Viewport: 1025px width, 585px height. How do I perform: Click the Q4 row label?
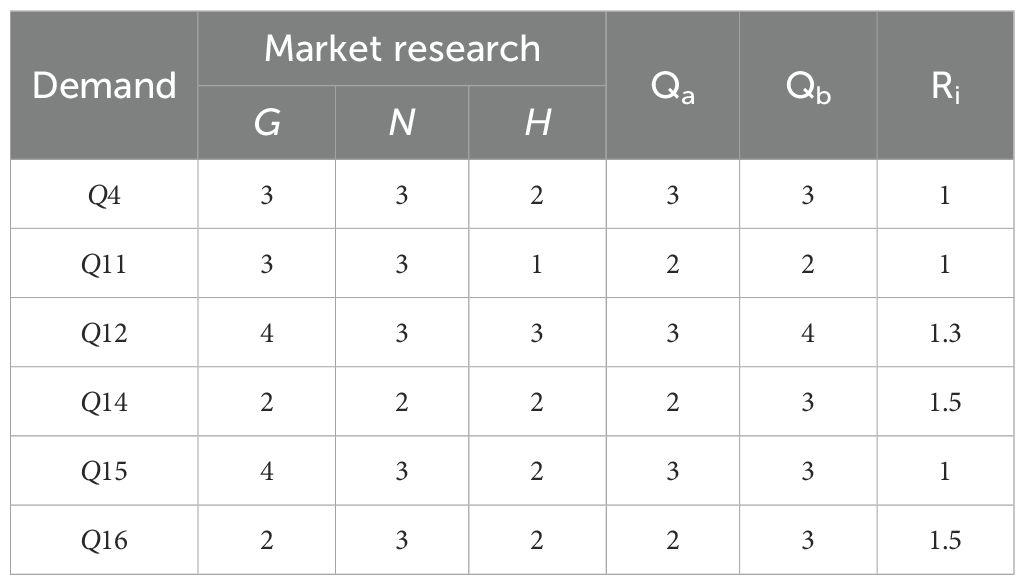click(x=104, y=195)
